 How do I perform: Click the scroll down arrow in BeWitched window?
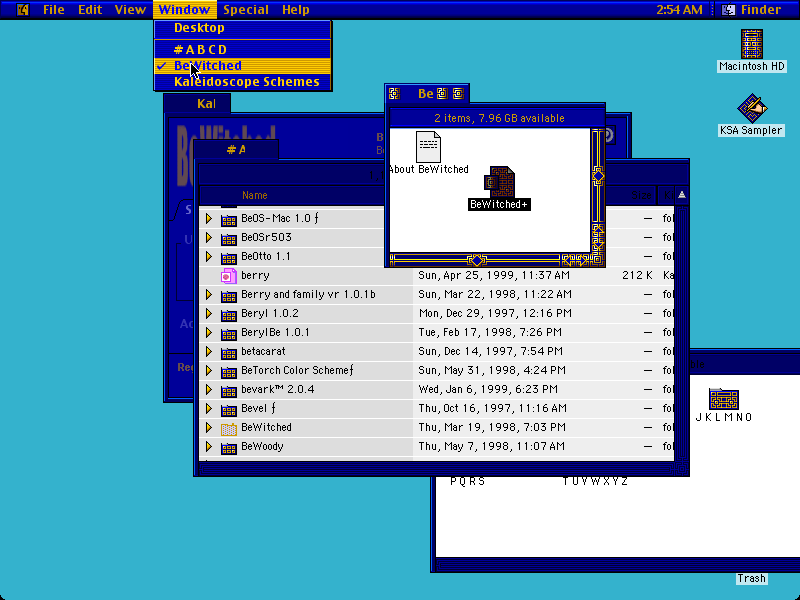pos(598,245)
